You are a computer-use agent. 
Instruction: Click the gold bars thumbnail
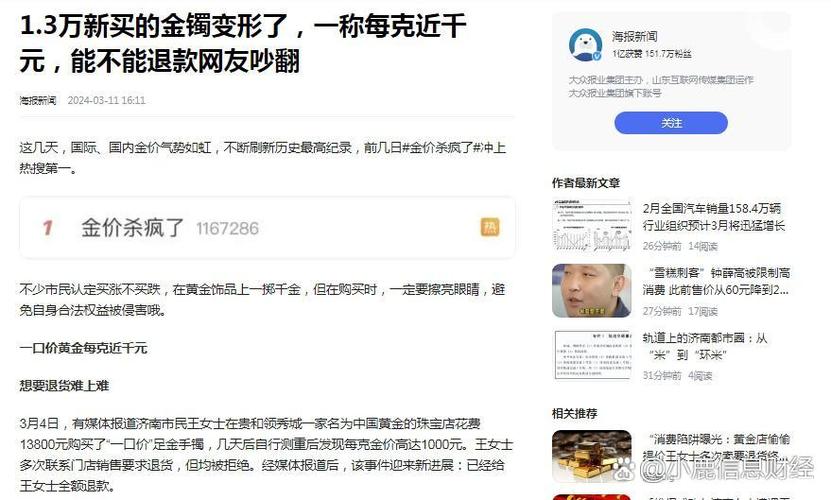tap(591, 456)
